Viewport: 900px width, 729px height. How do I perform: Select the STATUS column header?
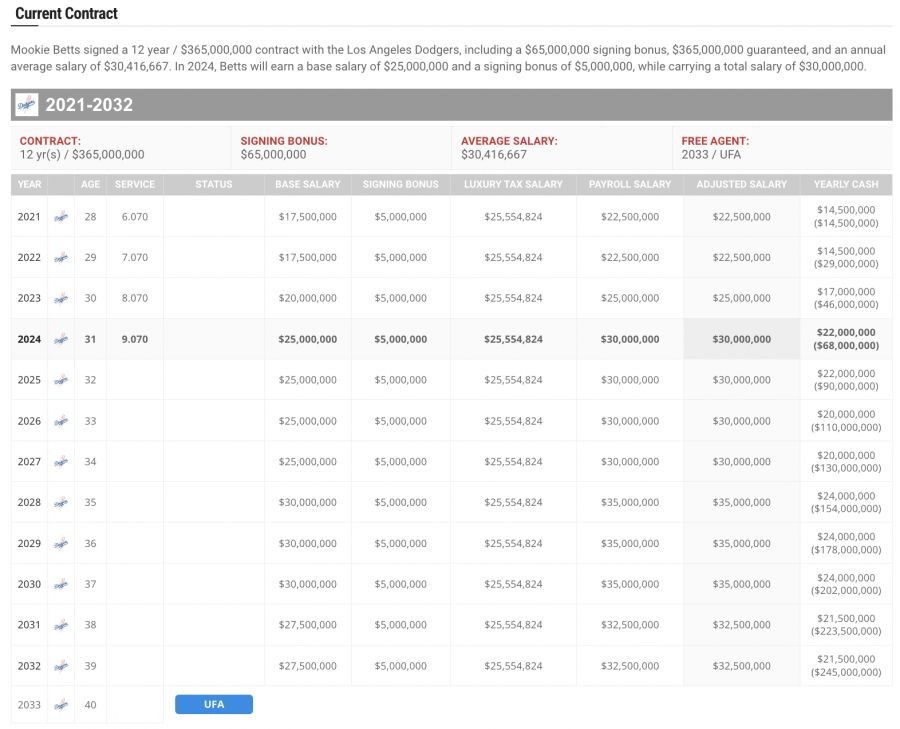point(214,184)
